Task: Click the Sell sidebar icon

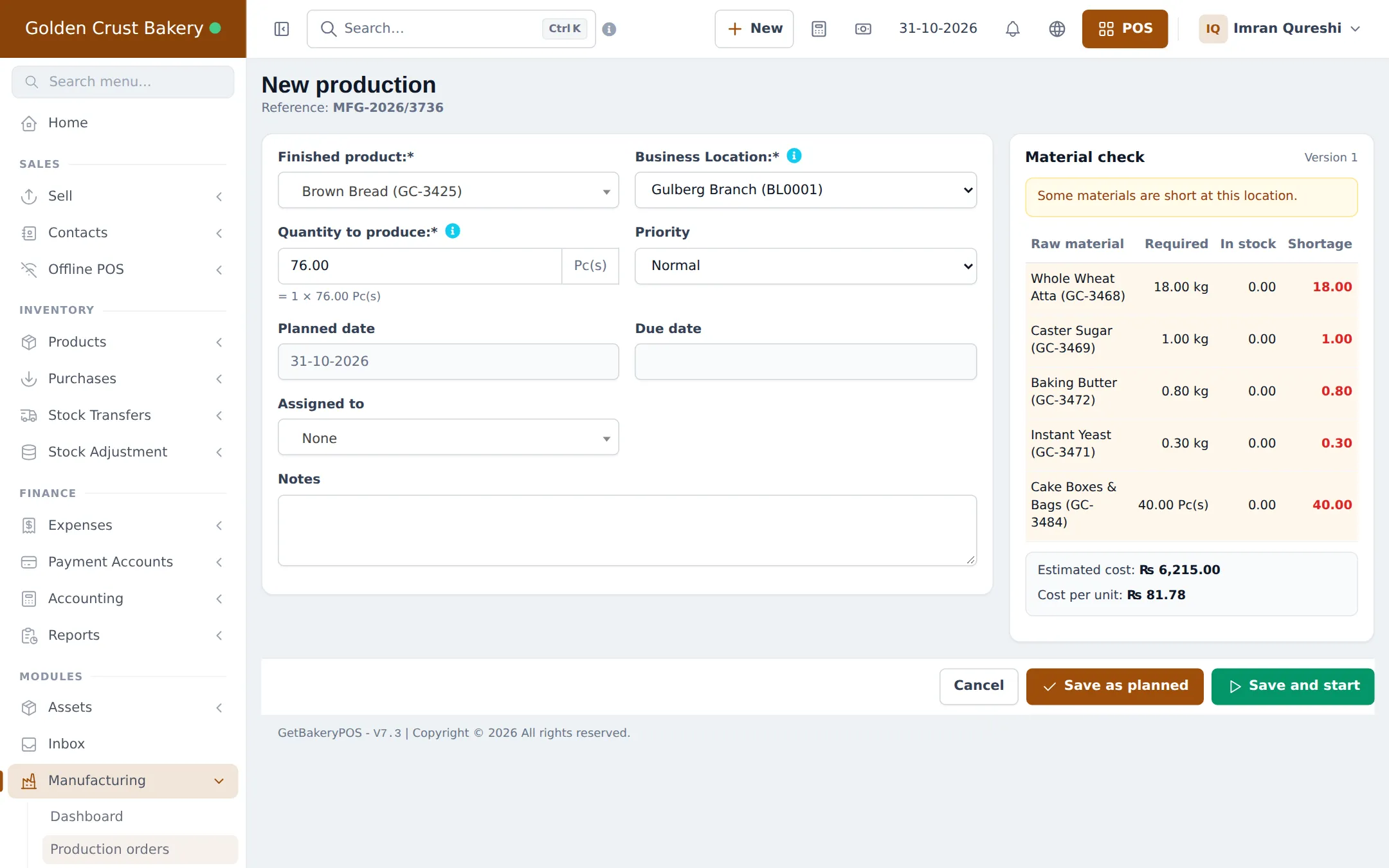Action: pyautogui.click(x=29, y=196)
